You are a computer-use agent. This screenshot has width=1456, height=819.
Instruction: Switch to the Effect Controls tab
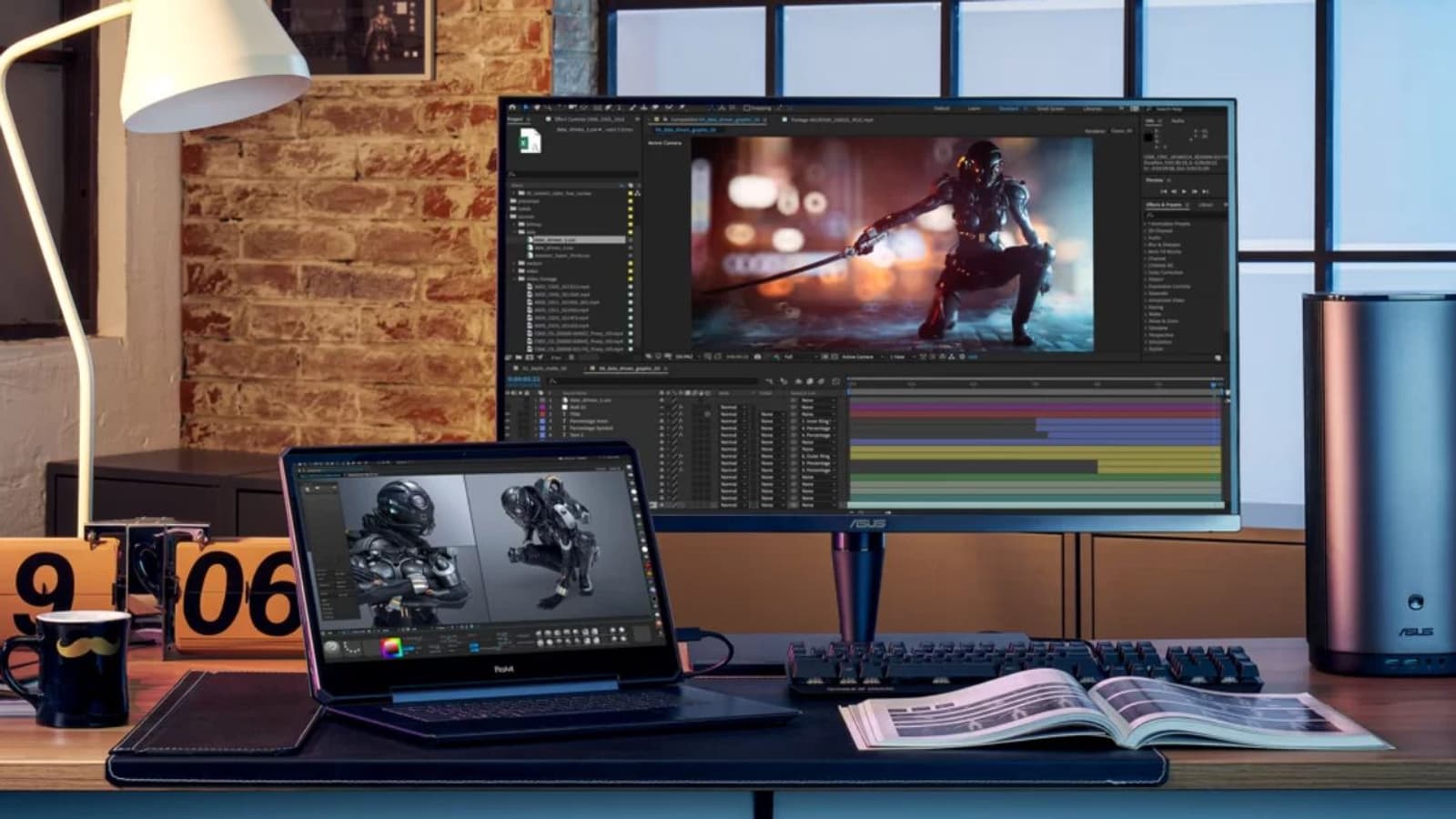click(590, 119)
